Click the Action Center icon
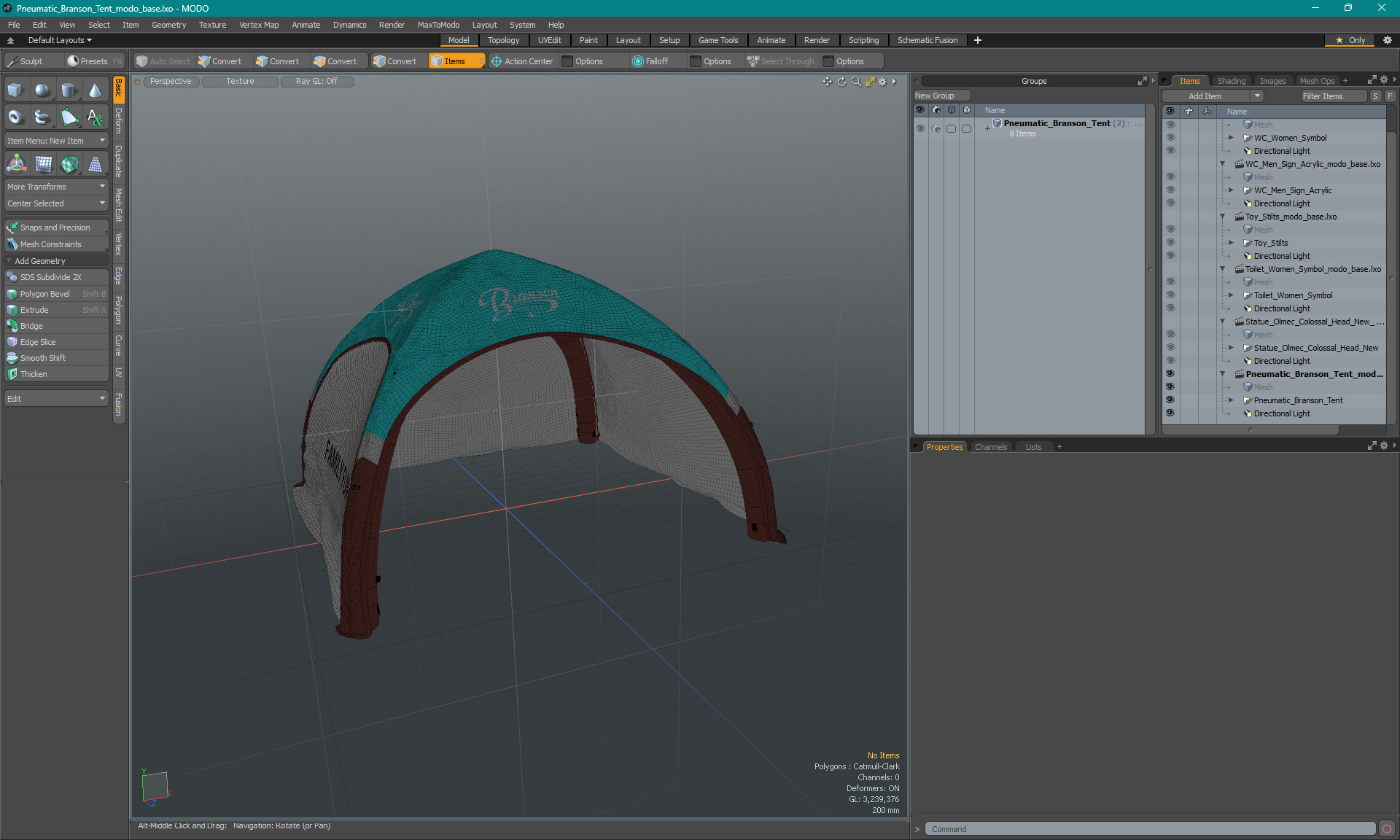Image resolution: width=1400 pixels, height=840 pixels. [497, 61]
